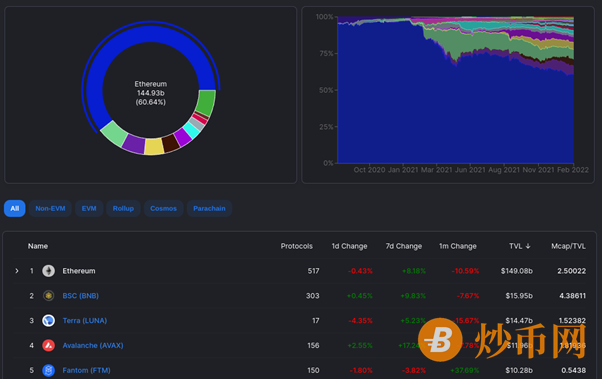Click Fantom 1m change +37.69%

click(x=465, y=370)
